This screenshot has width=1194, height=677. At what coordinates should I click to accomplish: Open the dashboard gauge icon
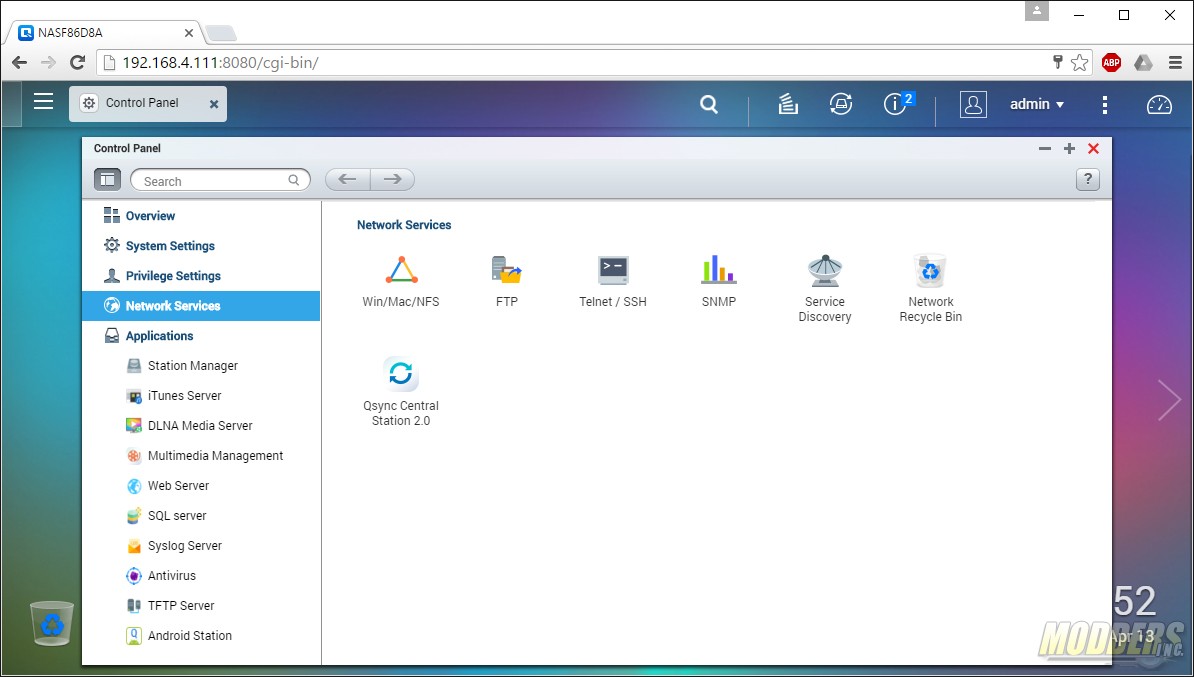(1159, 104)
